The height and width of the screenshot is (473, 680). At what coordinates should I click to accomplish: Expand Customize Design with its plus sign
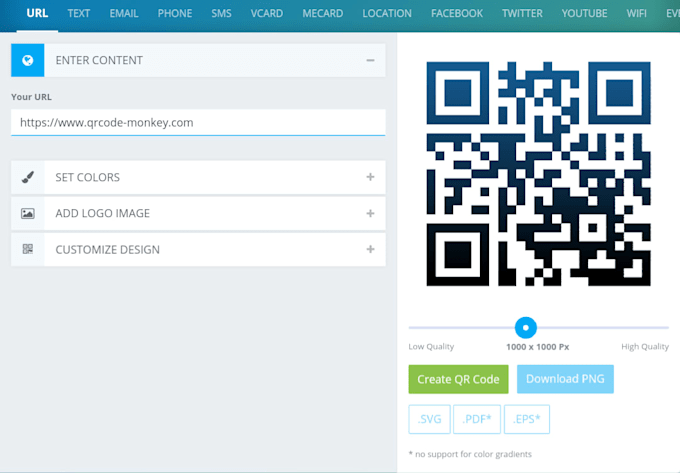tap(370, 249)
